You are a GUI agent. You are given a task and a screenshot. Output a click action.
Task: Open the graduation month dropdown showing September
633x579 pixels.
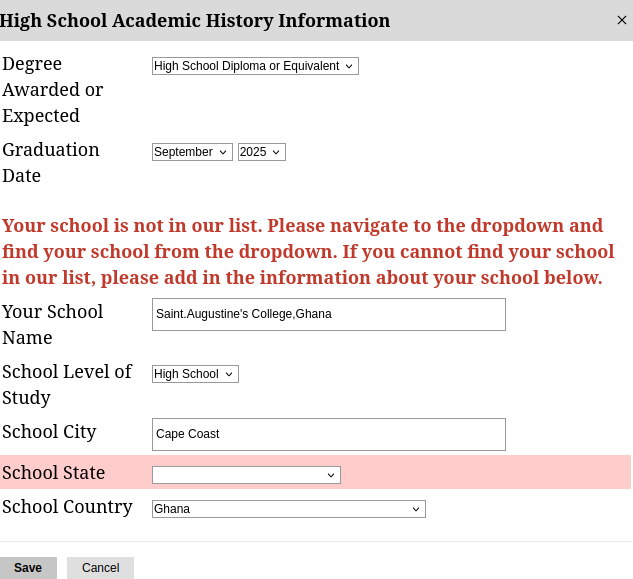[192, 152]
